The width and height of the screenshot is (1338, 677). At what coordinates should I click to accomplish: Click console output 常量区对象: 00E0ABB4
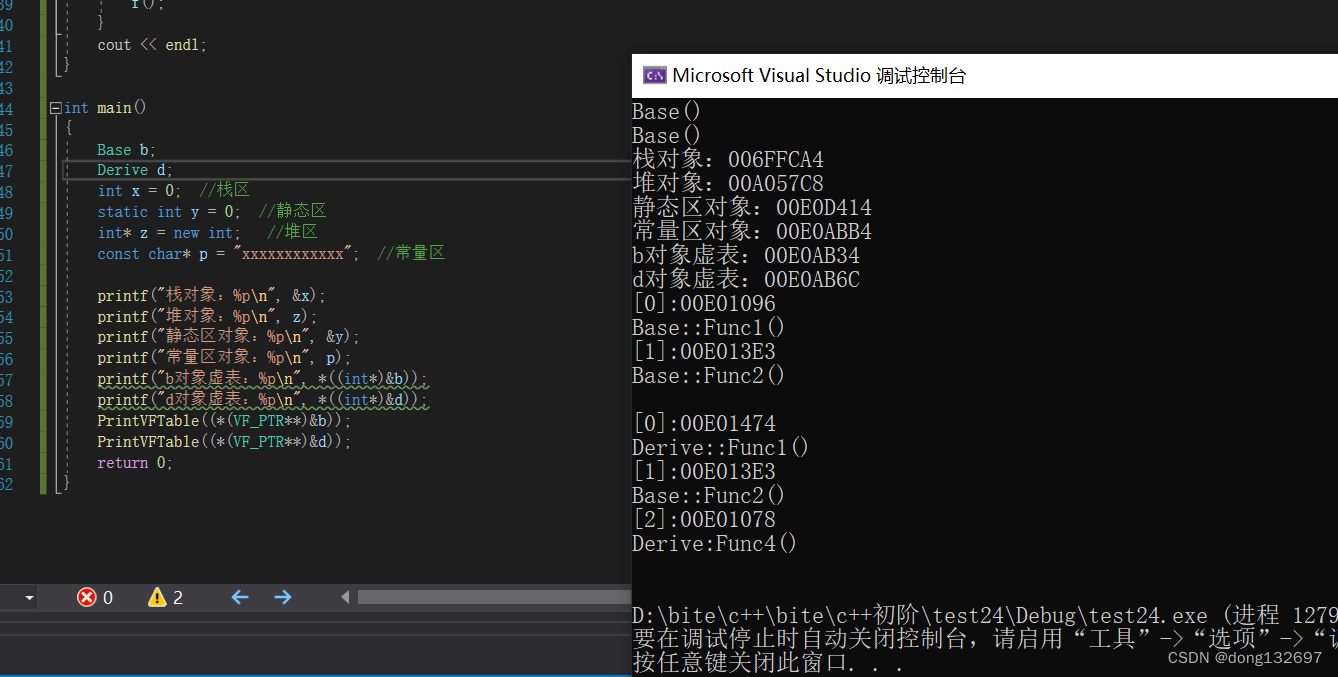(752, 232)
